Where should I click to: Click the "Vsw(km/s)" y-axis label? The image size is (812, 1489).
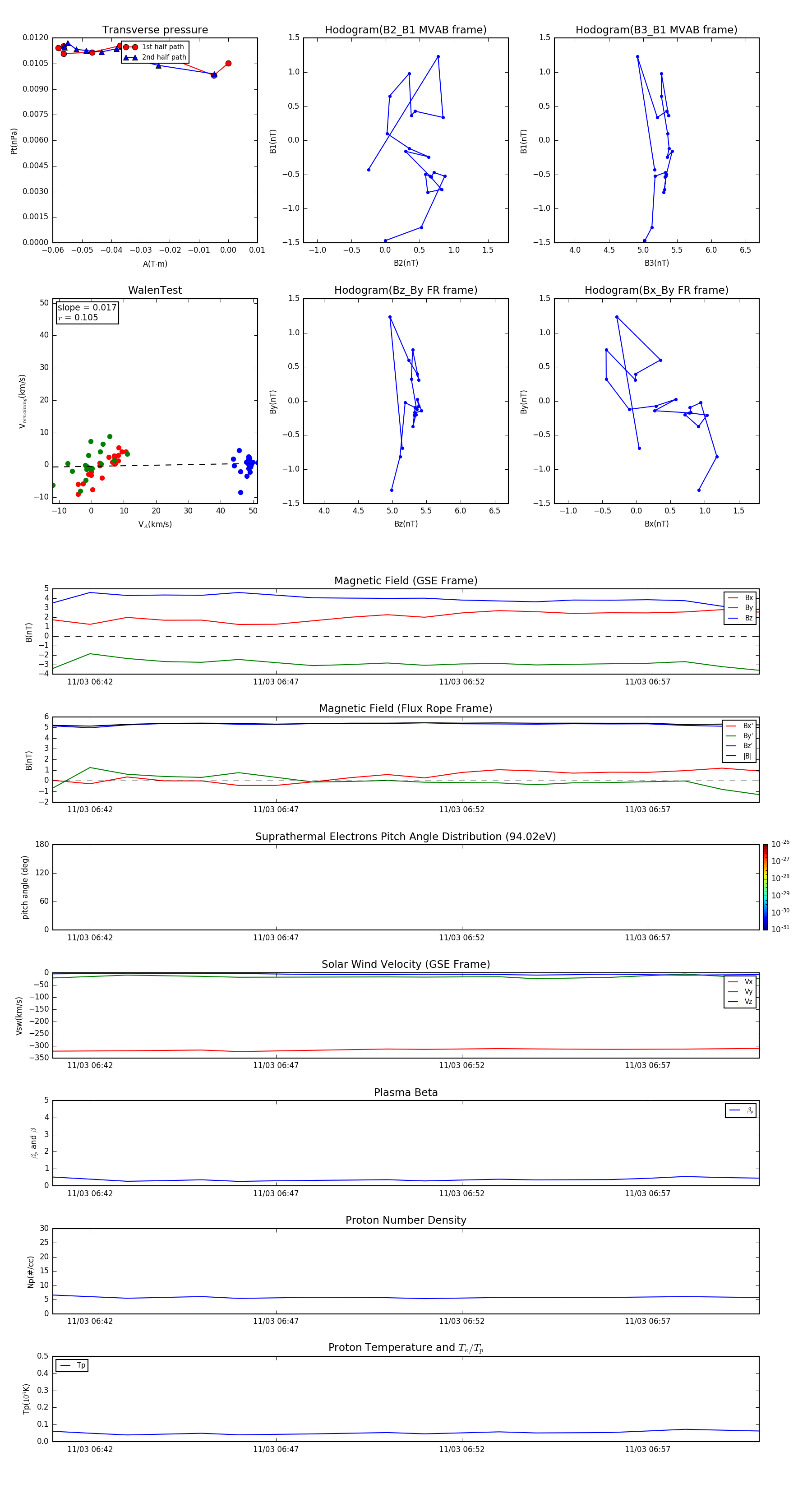coord(19,1016)
